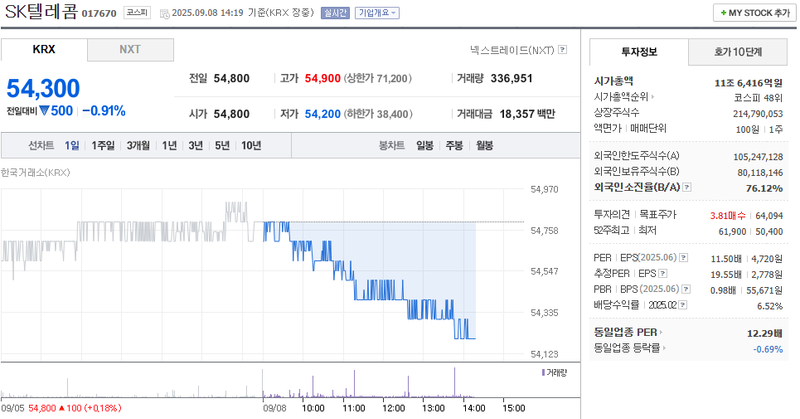Select the 3년 line chart period
The width and height of the screenshot is (800, 419).
(x=196, y=145)
